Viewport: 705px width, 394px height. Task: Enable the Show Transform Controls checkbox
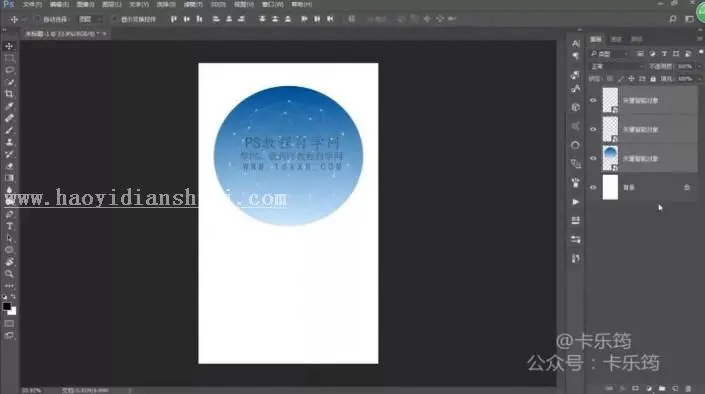click(114, 19)
